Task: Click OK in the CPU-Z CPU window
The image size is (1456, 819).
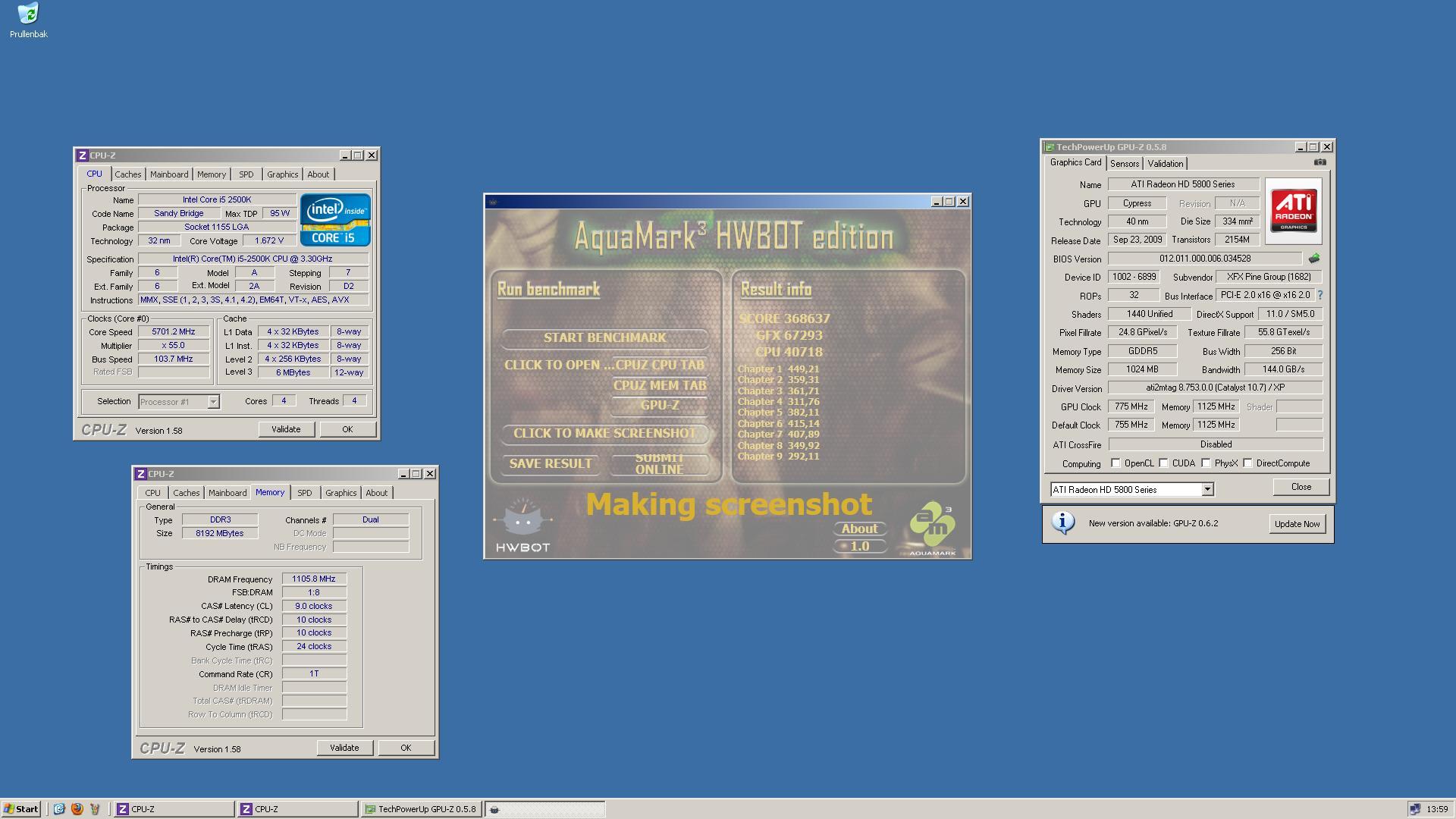Action: [347, 429]
